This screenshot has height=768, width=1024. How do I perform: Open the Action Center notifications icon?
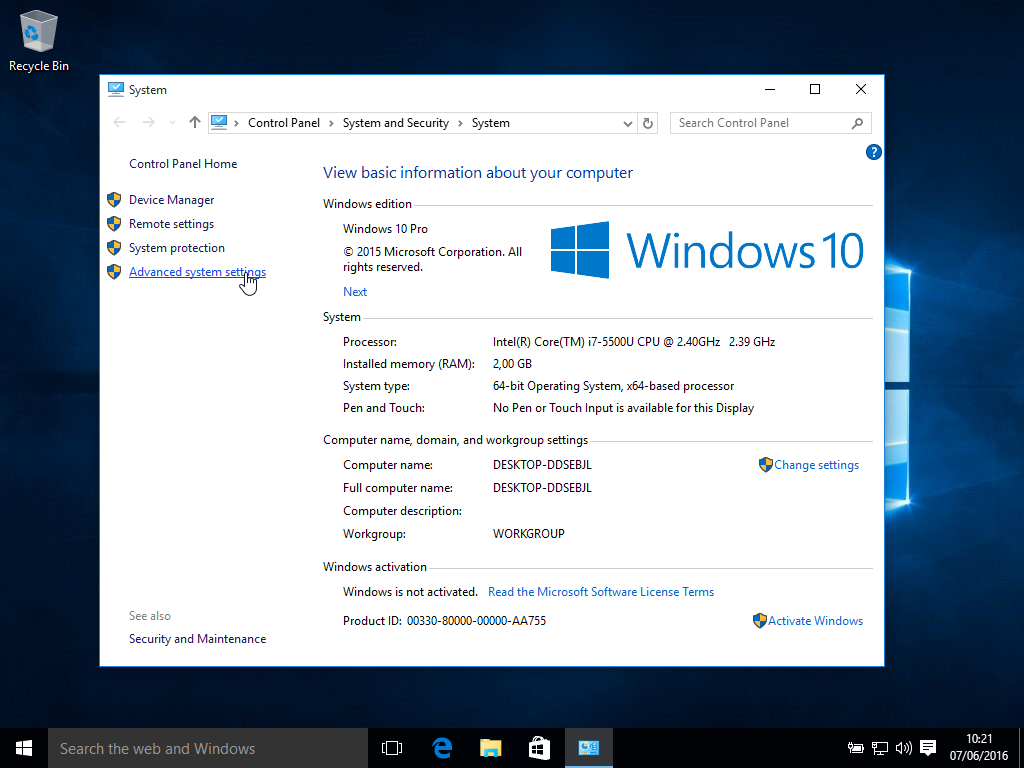pos(928,748)
